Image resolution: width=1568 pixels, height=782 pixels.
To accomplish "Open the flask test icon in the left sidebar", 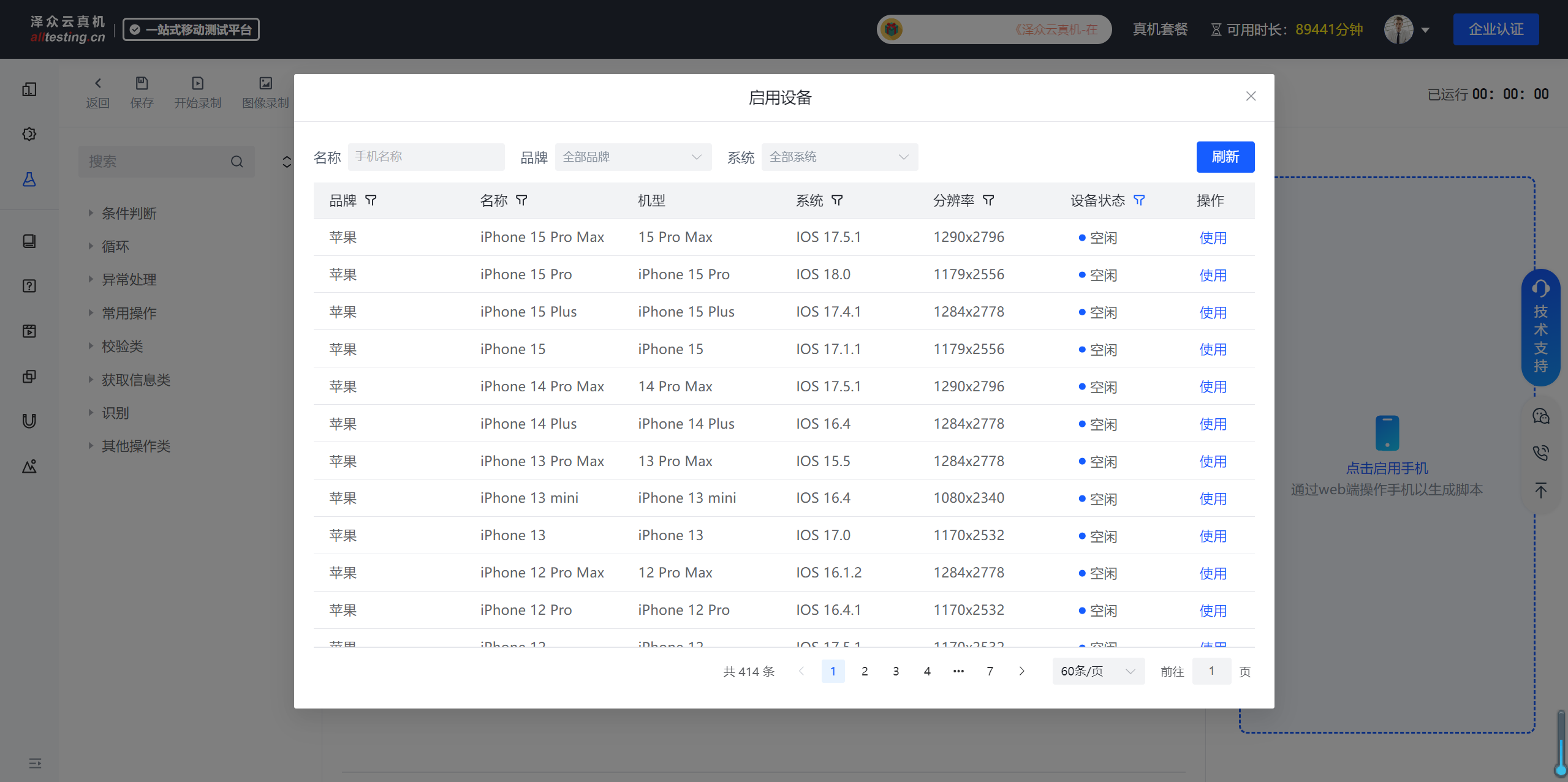I will [29, 179].
